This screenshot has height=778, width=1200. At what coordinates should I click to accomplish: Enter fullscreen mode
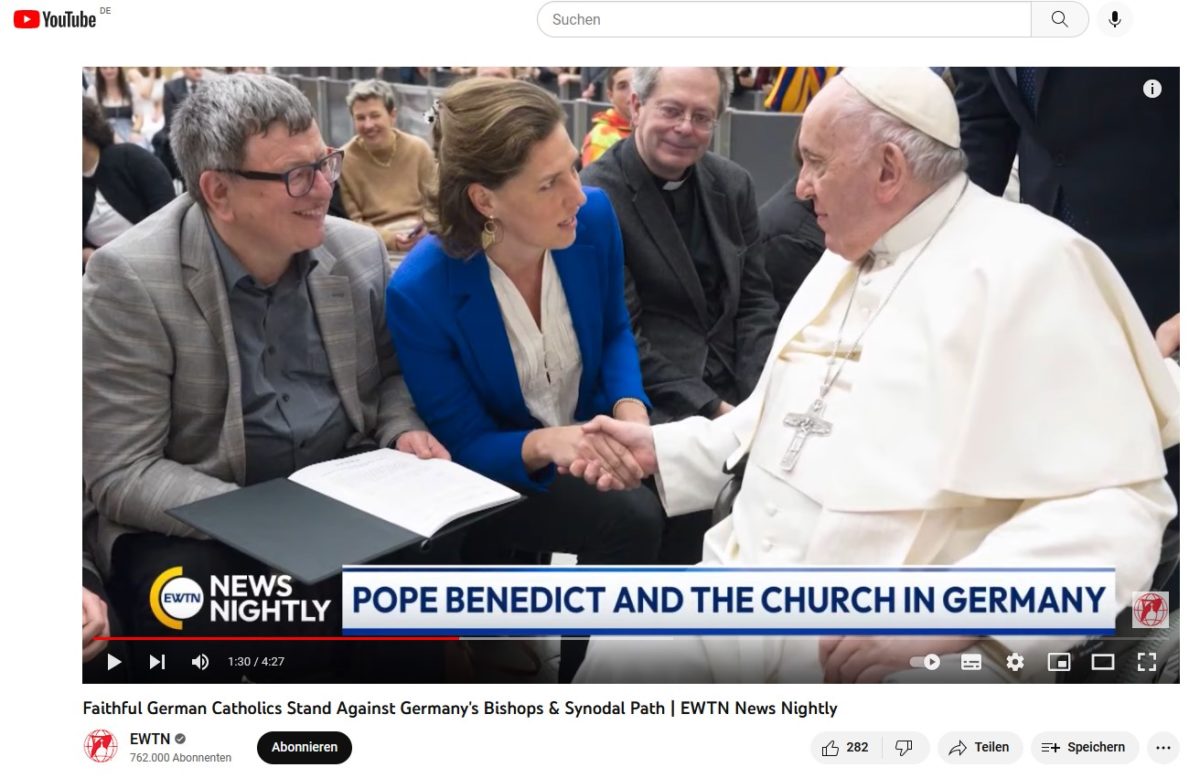click(1147, 662)
